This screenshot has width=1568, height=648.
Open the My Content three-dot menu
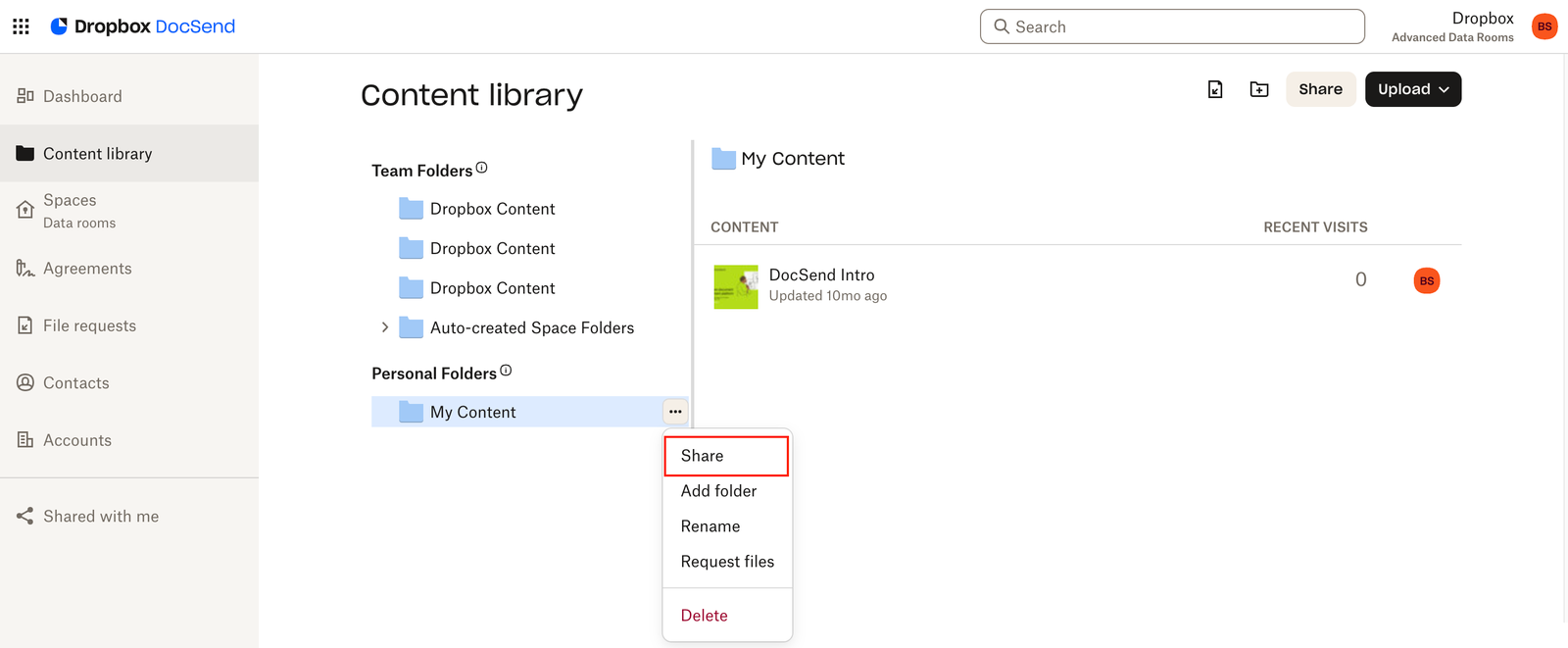(675, 412)
